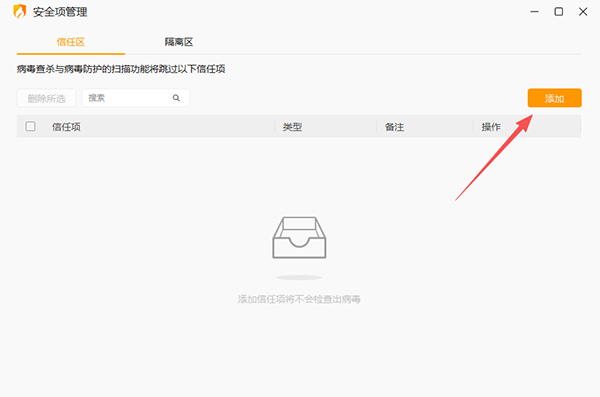Click the 安全项管理 window title
The width and height of the screenshot is (600, 397).
(60, 12)
